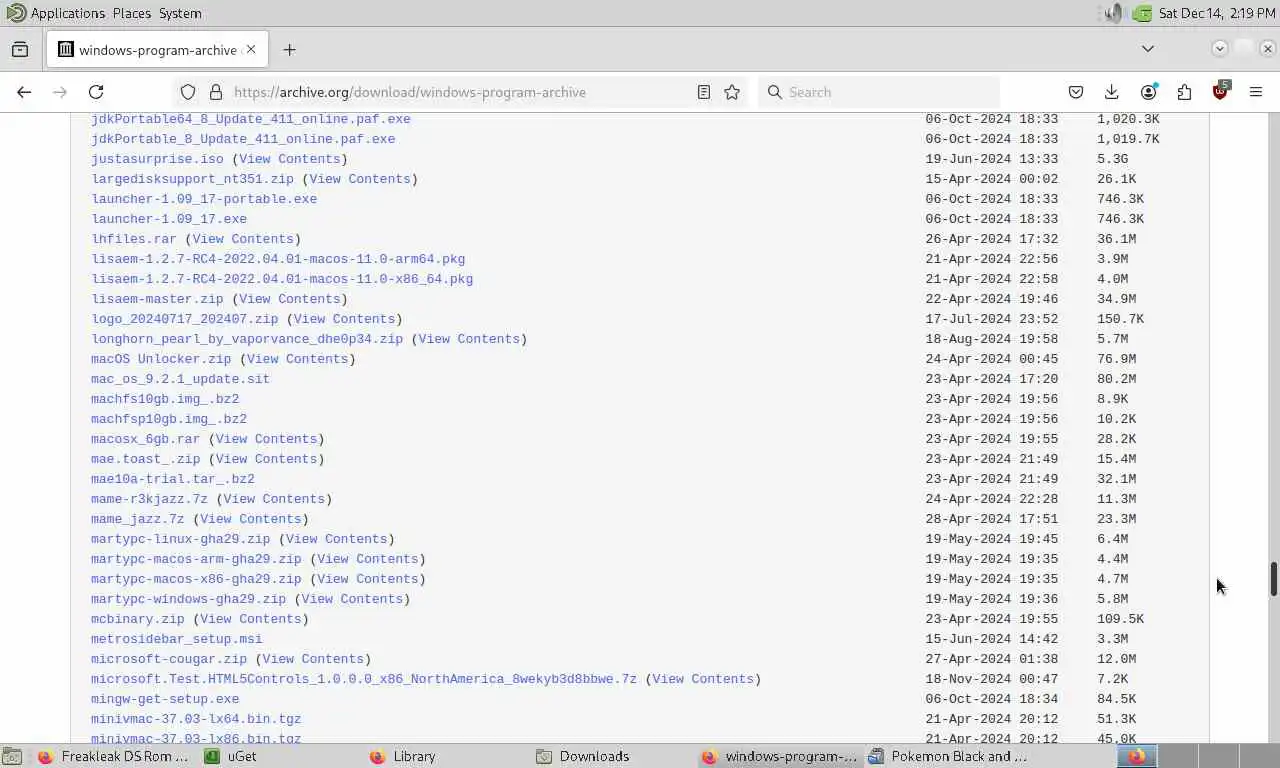Toggle reader view icon in address bar
The image size is (1280, 768).
click(704, 92)
